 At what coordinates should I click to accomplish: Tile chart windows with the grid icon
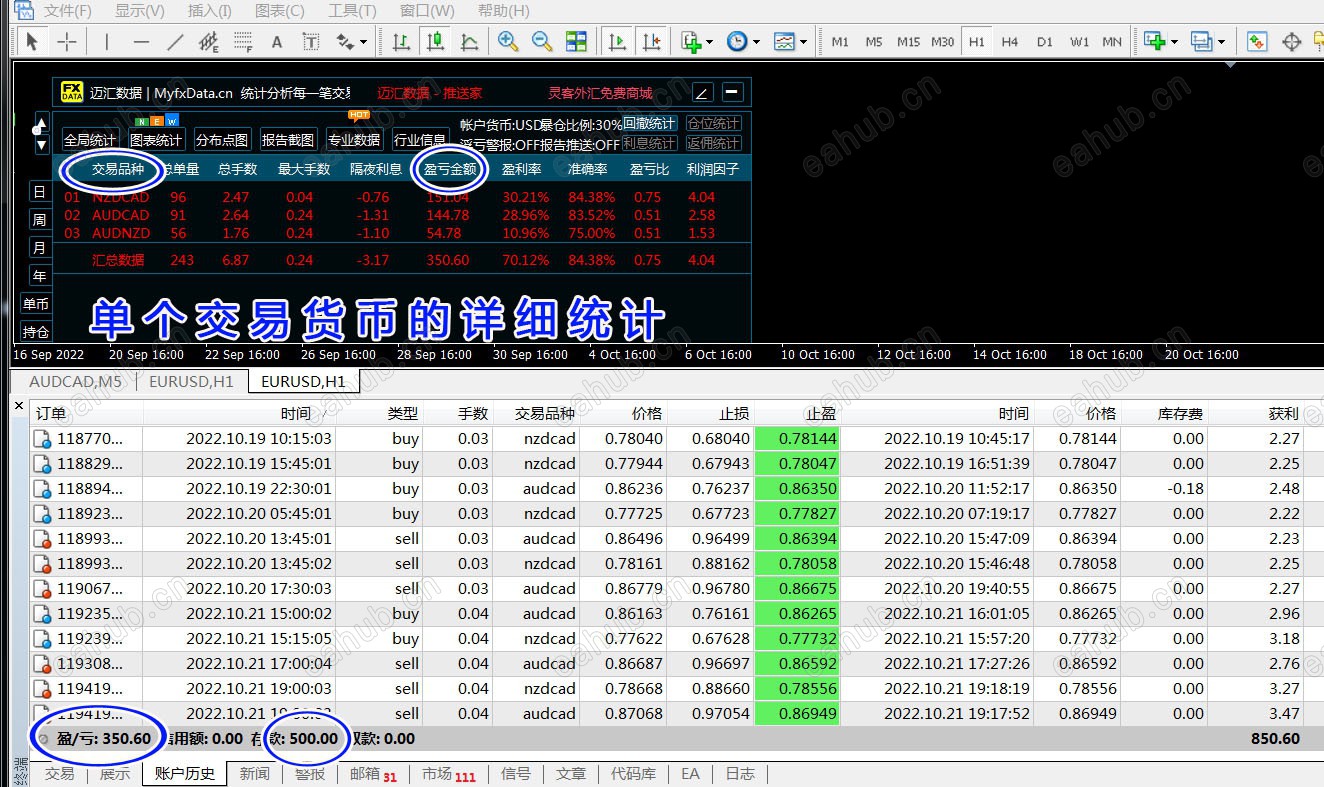576,42
